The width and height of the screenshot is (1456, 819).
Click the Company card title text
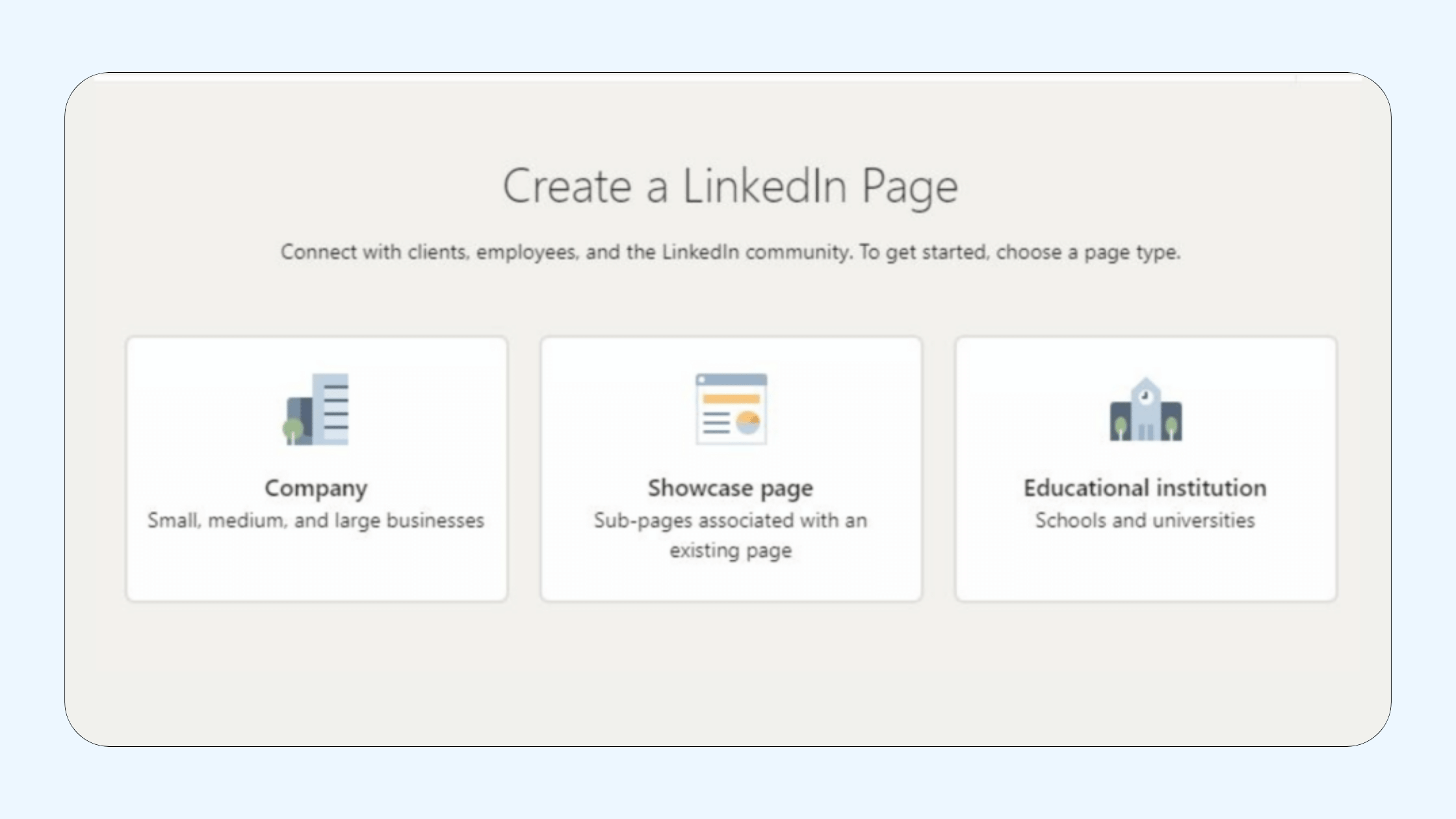pyautogui.click(x=317, y=488)
